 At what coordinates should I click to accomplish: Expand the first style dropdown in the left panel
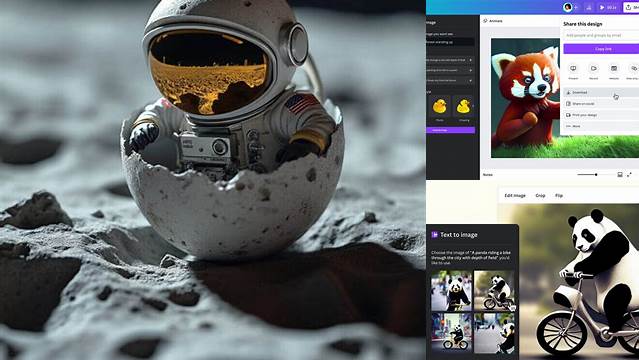pos(450,60)
